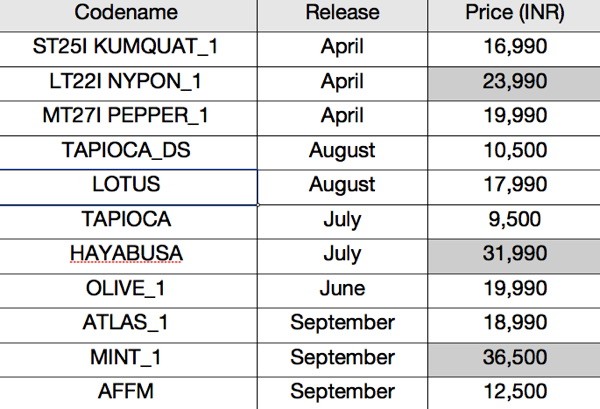600x409 pixels.
Task: Select the 10,500 price cell
Action: pos(514,152)
